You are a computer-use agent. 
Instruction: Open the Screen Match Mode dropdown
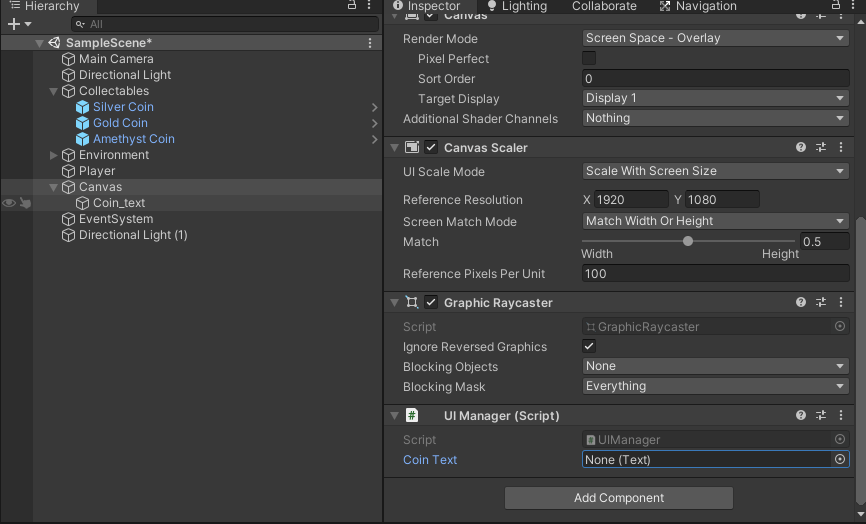[716, 221]
